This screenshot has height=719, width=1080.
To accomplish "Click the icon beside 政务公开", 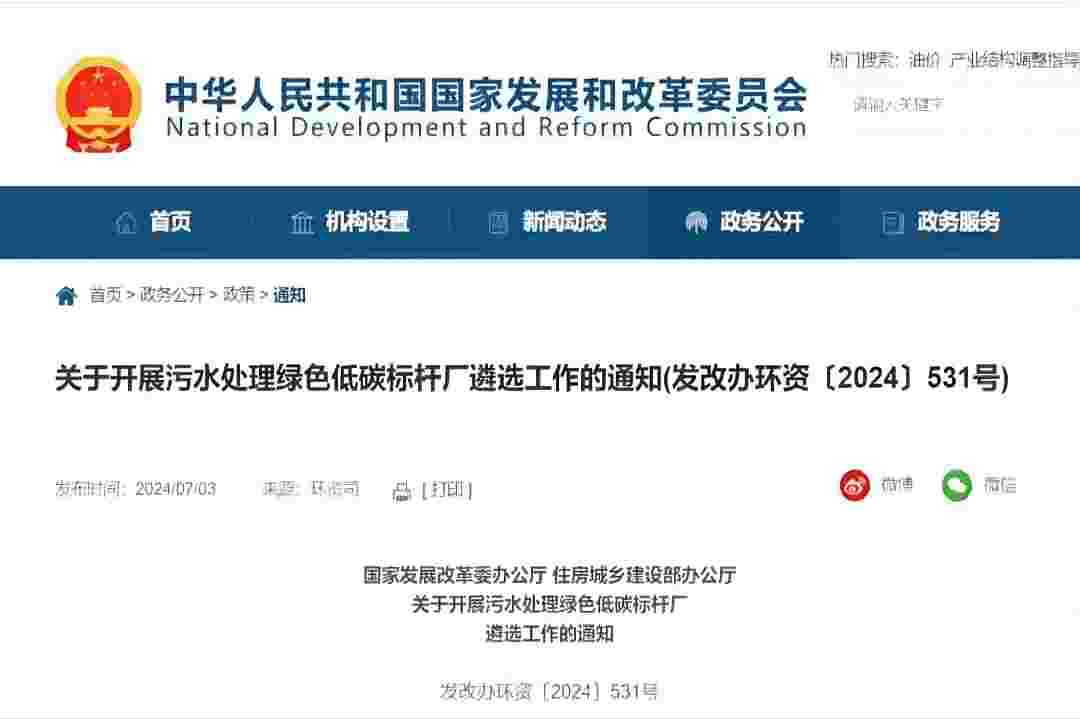I will pyautogui.click(x=696, y=222).
